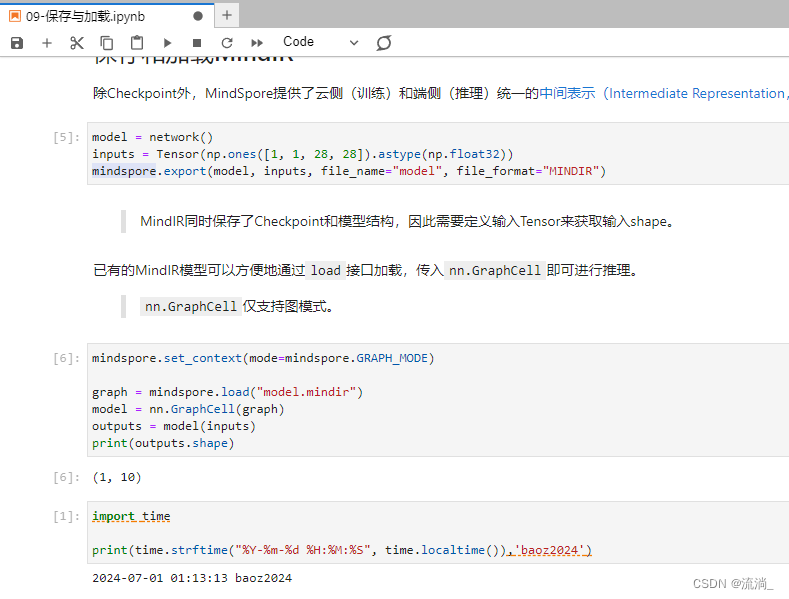The width and height of the screenshot is (789, 599).
Task: Insert a new cell with the plus icon
Action: pos(47,43)
